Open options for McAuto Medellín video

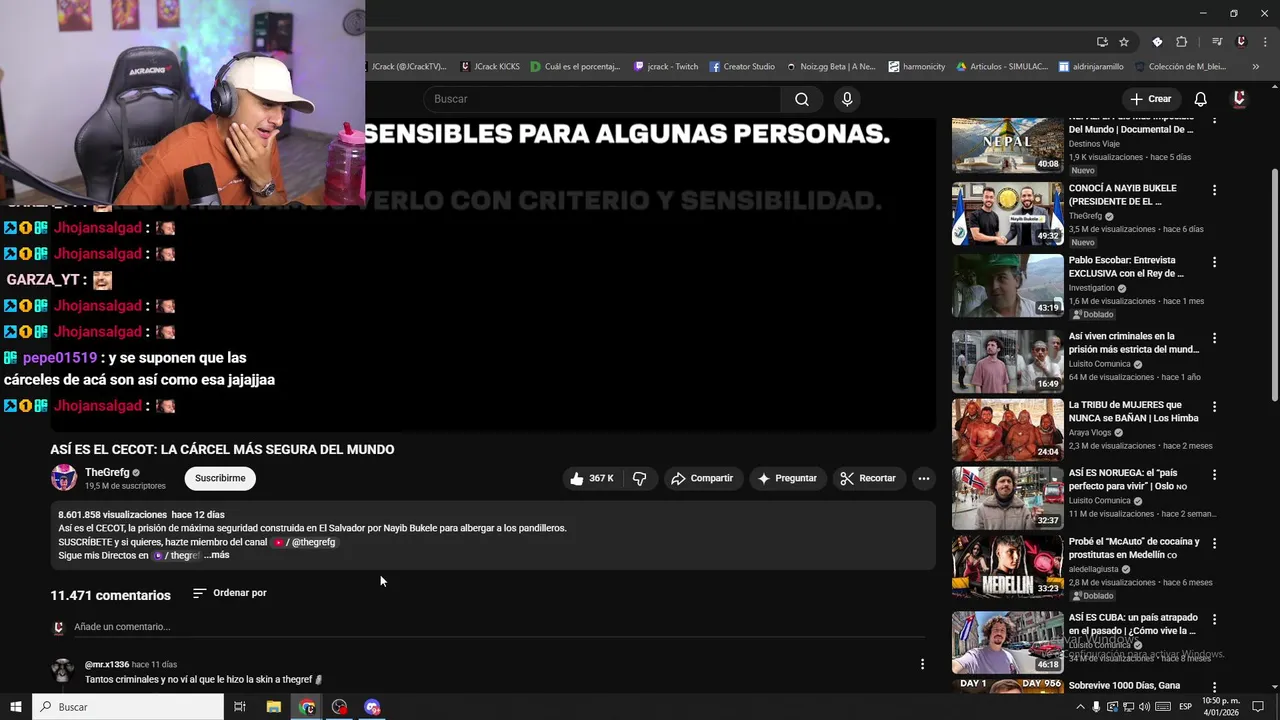[x=1215, y=543]
